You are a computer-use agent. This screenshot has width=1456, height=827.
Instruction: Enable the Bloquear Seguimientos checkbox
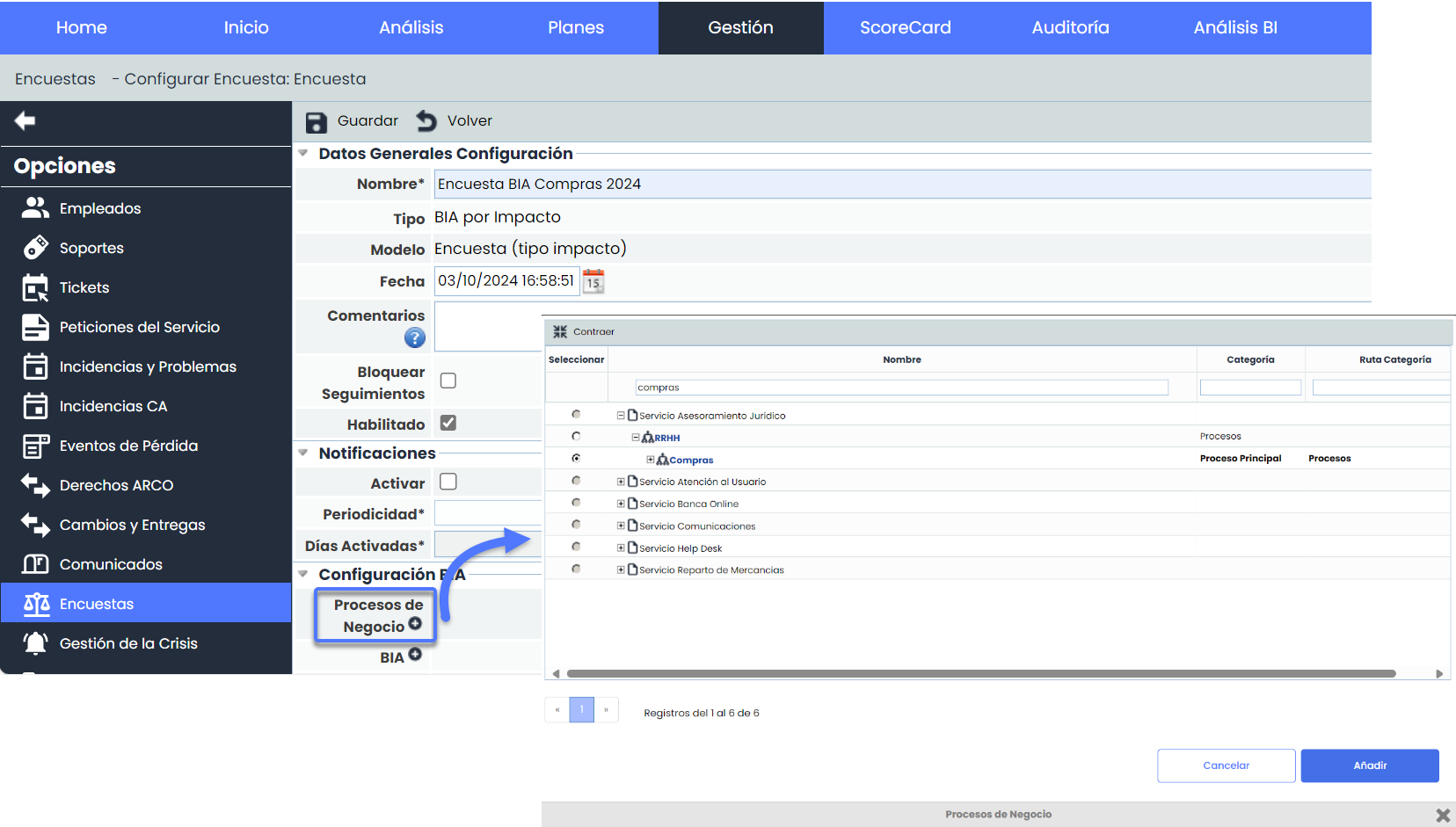point(448,381)
